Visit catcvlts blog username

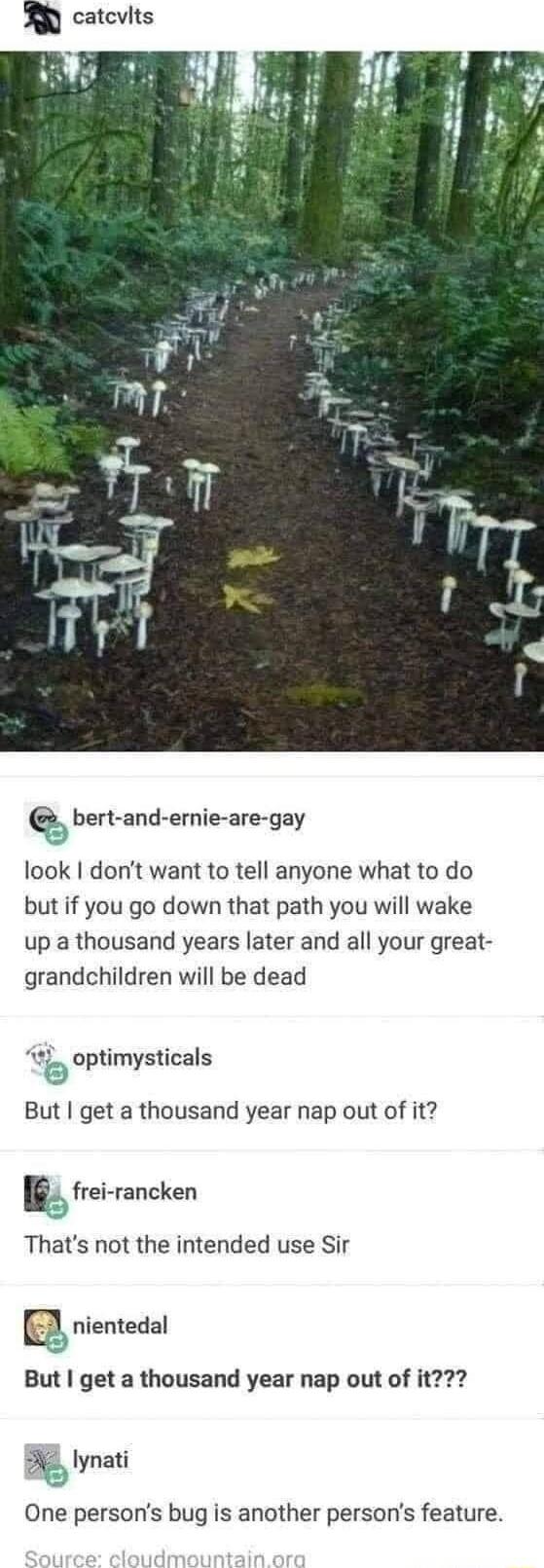tap(114, 17)
